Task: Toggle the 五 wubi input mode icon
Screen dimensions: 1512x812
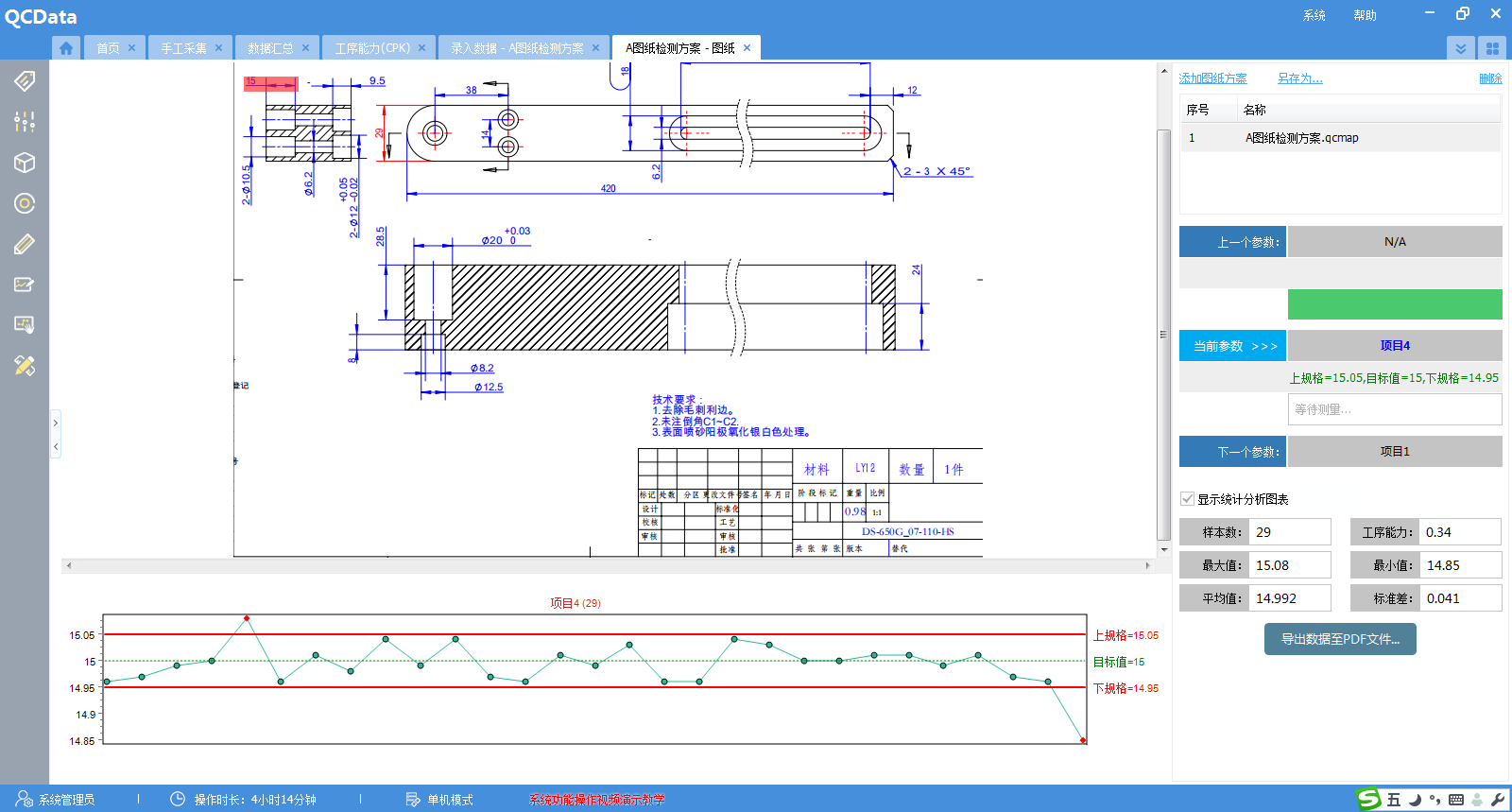Action: (1394, 800)
